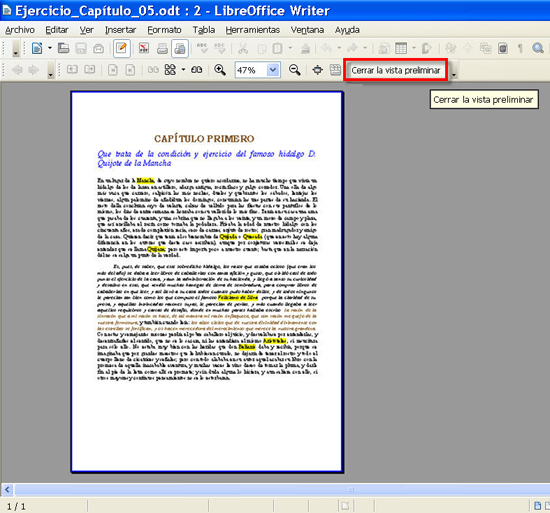550x513 pixels.
Task: Click the 1 / 1 page indicator in status bar
Action: (16, 506)
